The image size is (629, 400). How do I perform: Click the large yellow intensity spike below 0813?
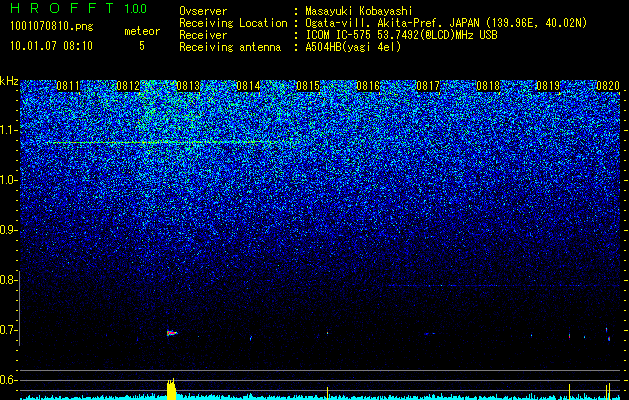(171, 389)
